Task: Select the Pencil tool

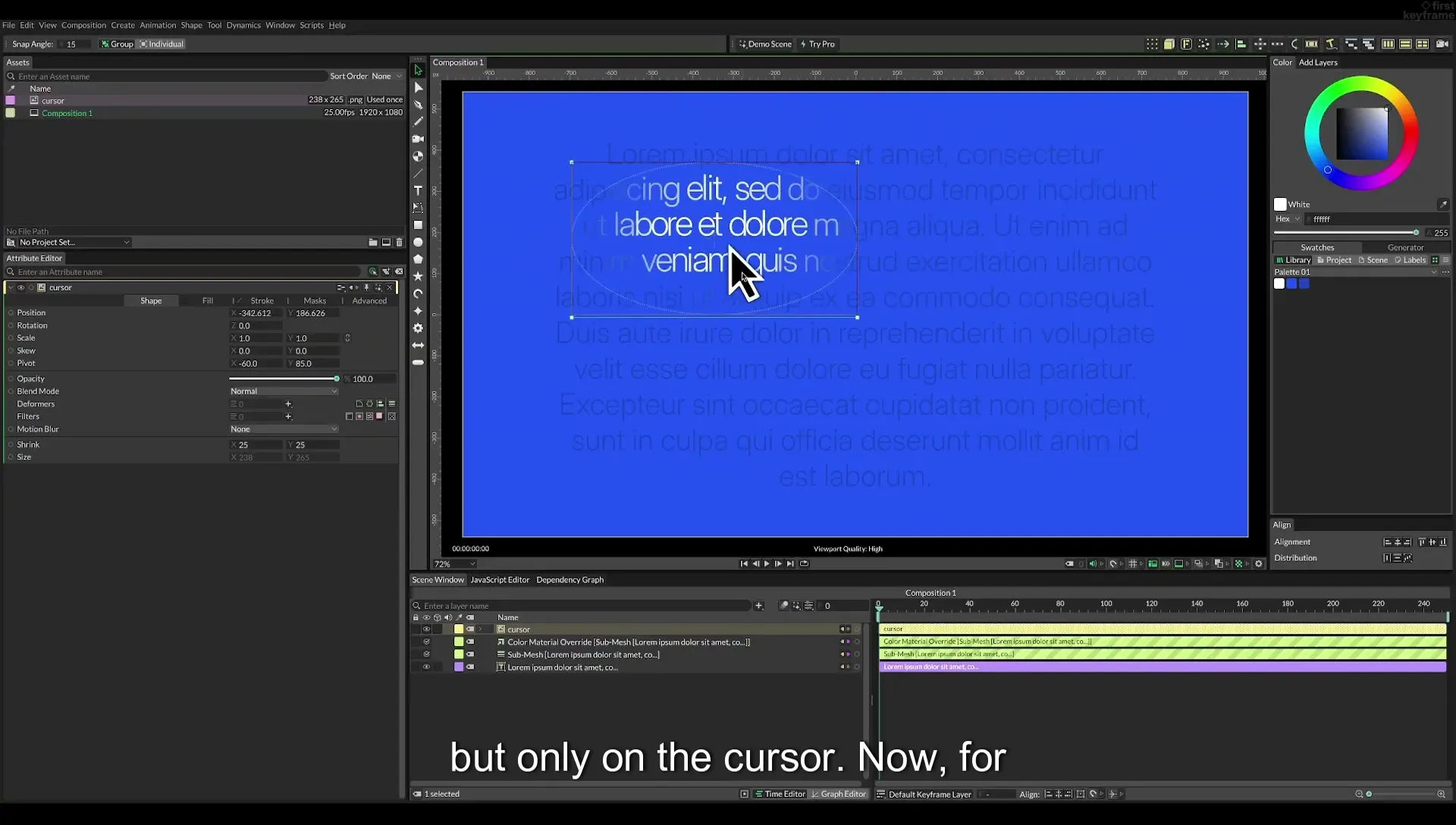Action: pyautogui.click(x=418, y=121)
